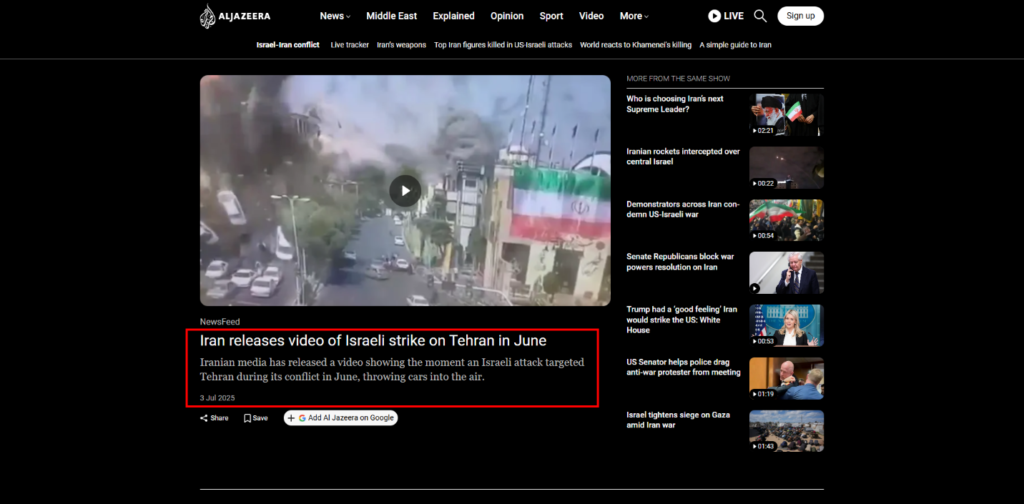The width and height of the screenshot is (1024, 504).
Task: Open the Middle East section
Action: (393, 16)
